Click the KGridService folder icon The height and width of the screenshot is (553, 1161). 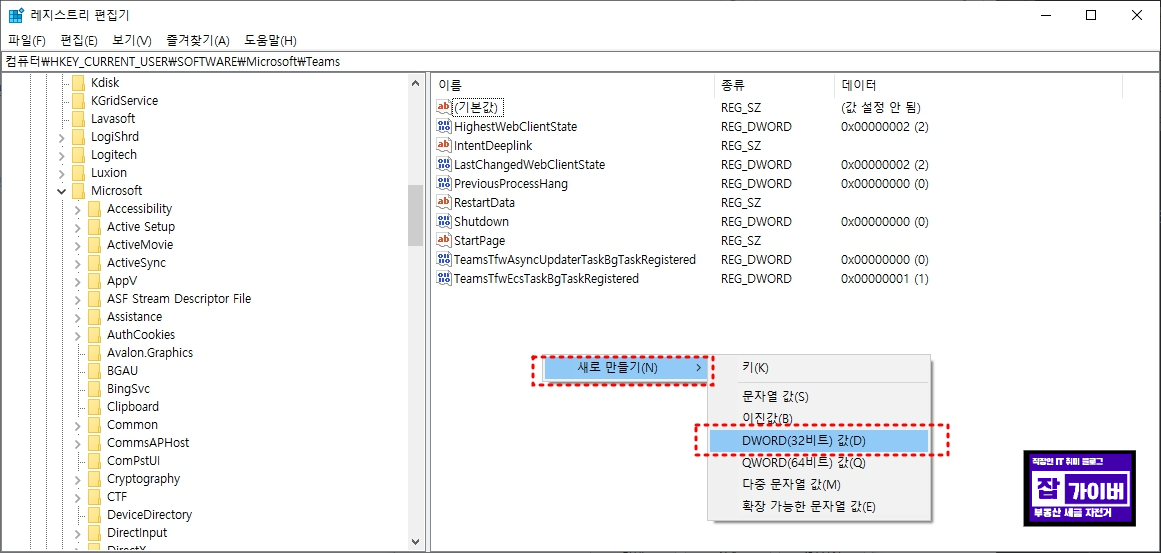click(78, 101)
